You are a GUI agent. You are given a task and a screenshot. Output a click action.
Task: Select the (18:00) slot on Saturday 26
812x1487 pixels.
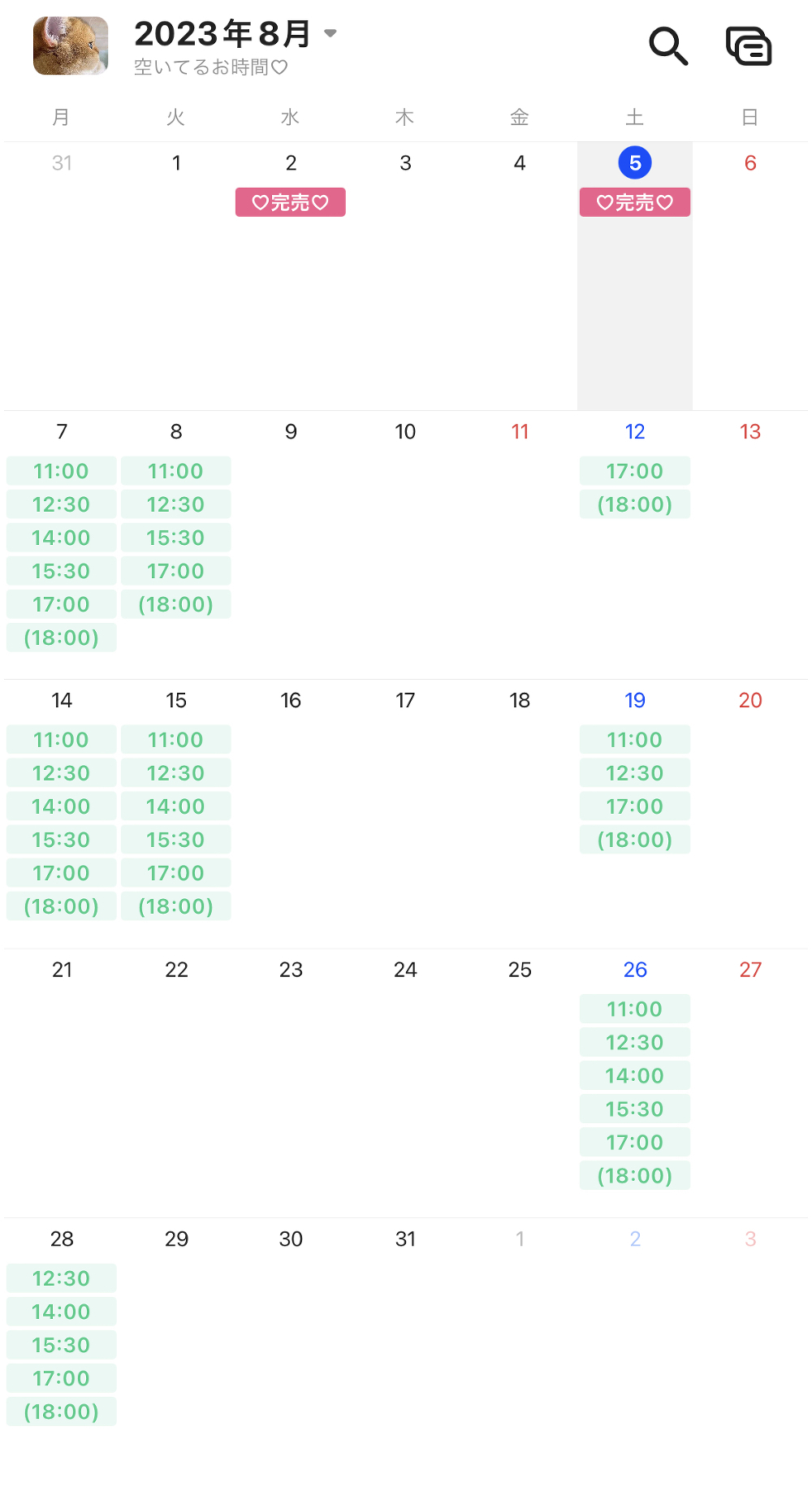tap(635, 1176)
